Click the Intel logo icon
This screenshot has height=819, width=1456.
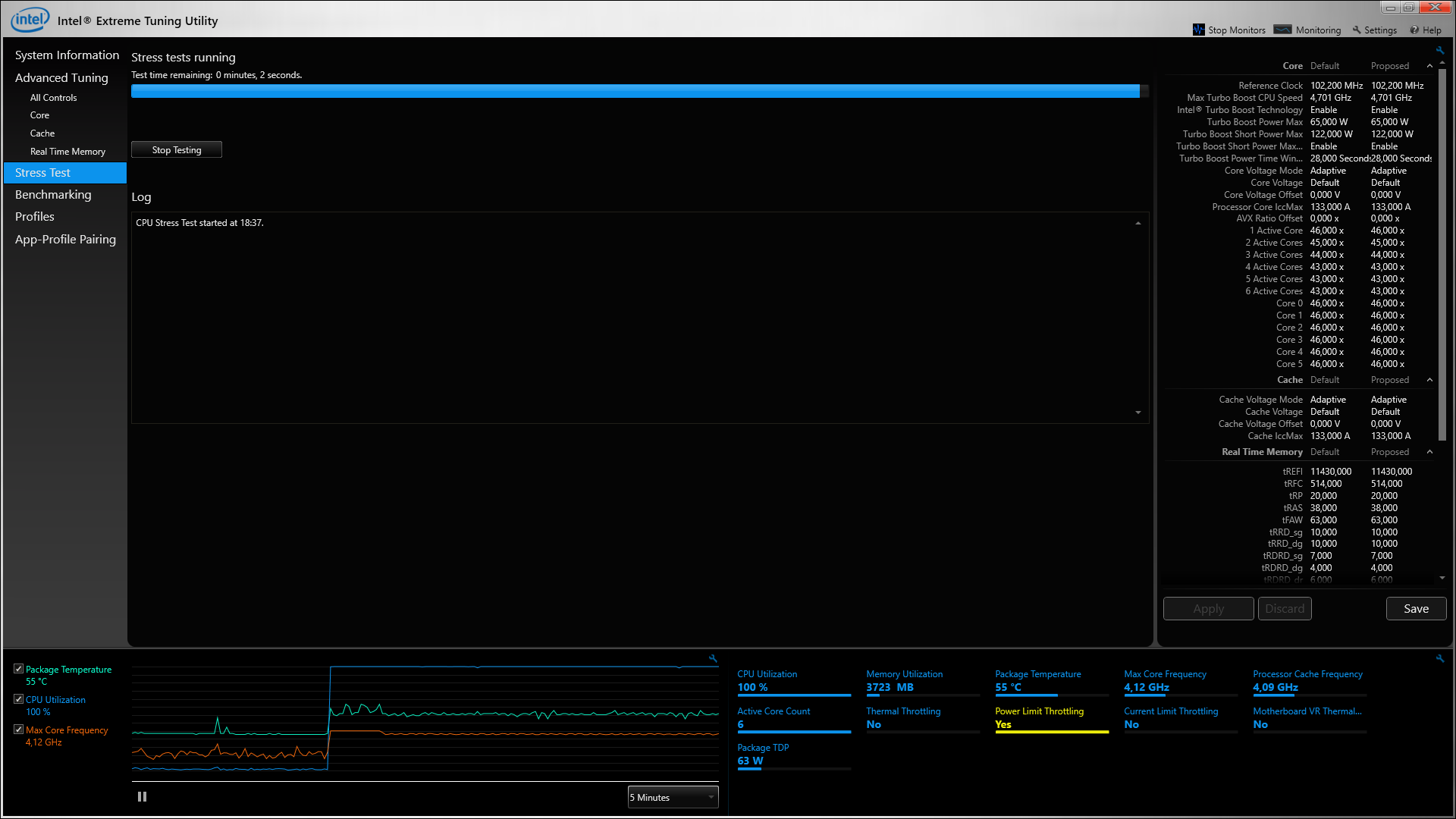click(30, 19)
